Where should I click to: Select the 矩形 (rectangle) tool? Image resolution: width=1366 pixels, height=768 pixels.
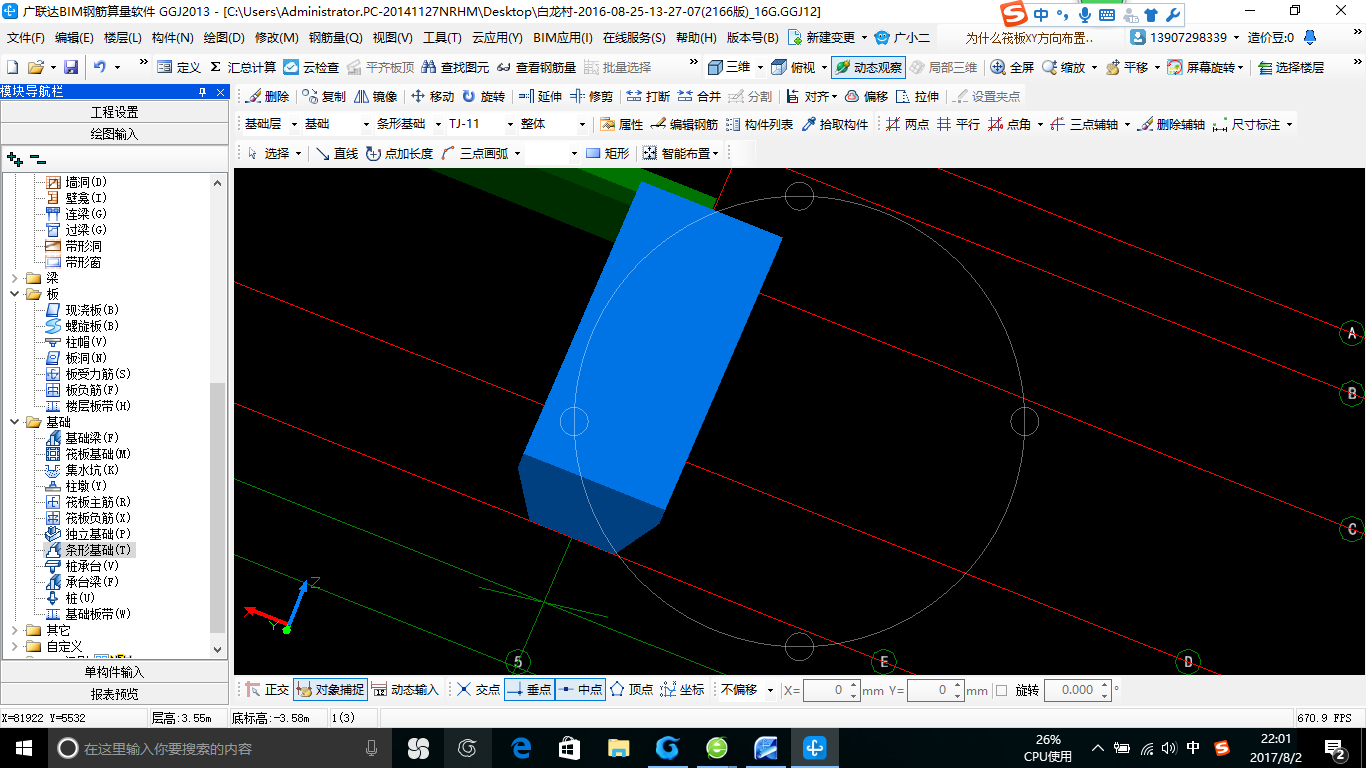tap(608, 153)
